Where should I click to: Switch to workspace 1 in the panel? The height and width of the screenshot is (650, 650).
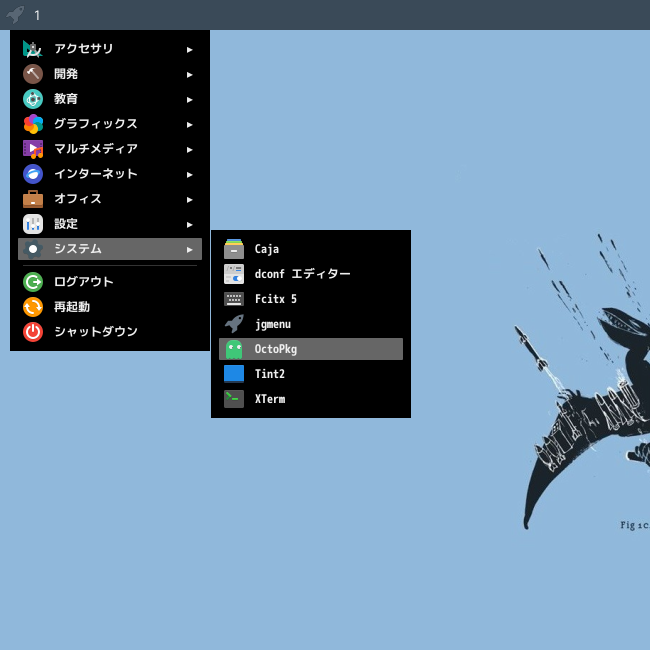(37, 15)
